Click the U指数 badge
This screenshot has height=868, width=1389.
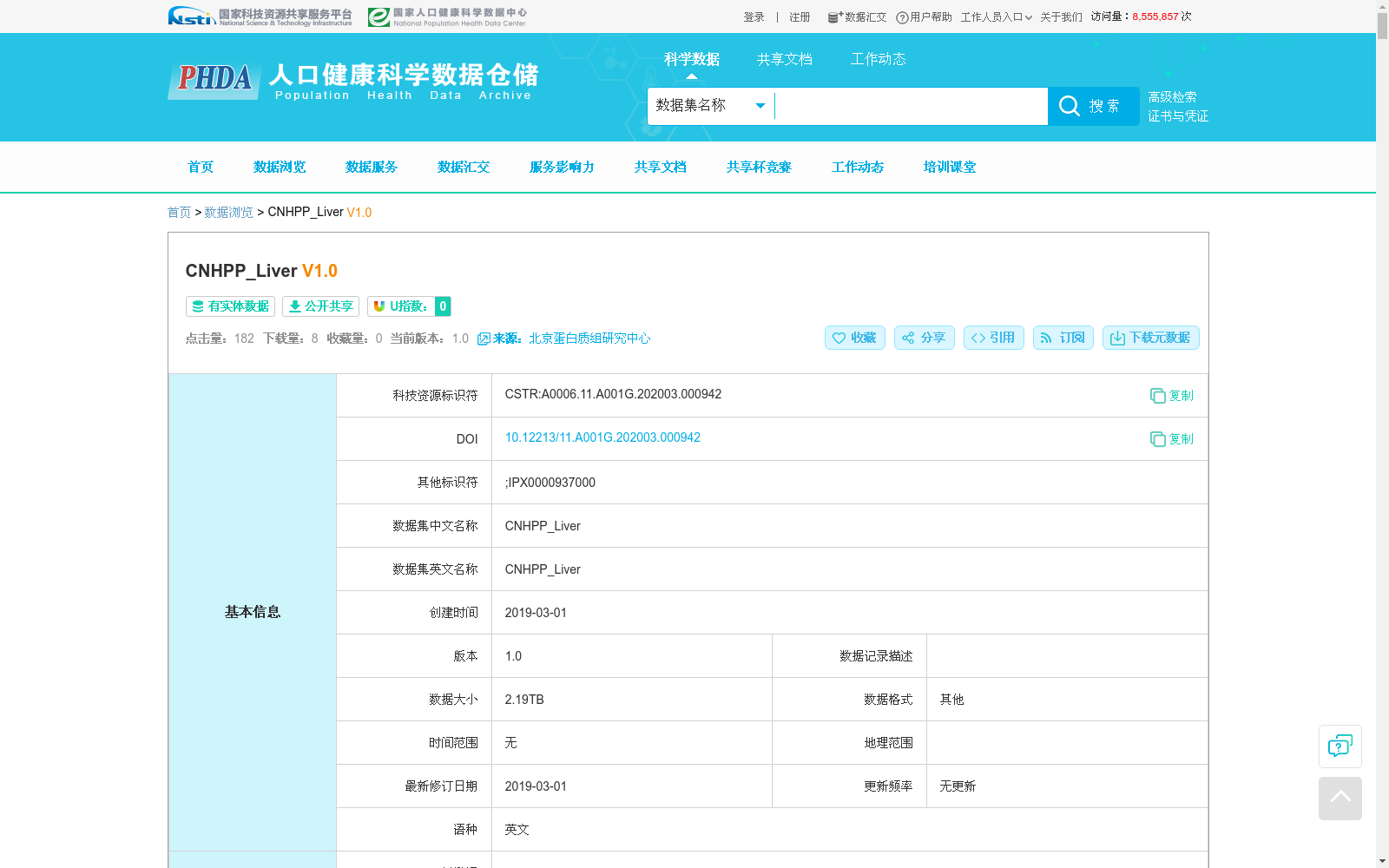click(x=409, y=306)
